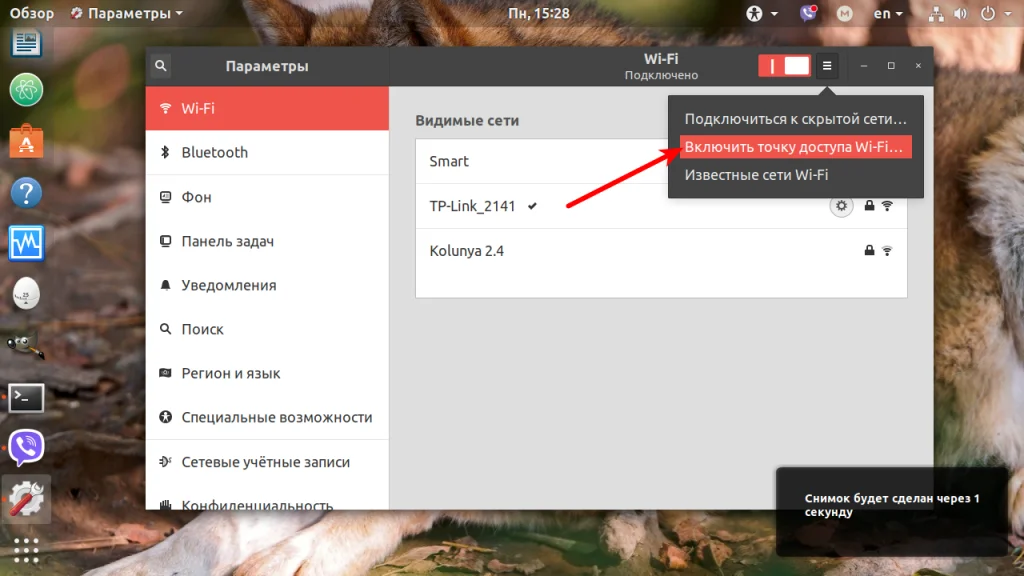Connect to the Kolunya 2.4 network
The width and height of the screenshot is (1024, 576).
(661, 251)
